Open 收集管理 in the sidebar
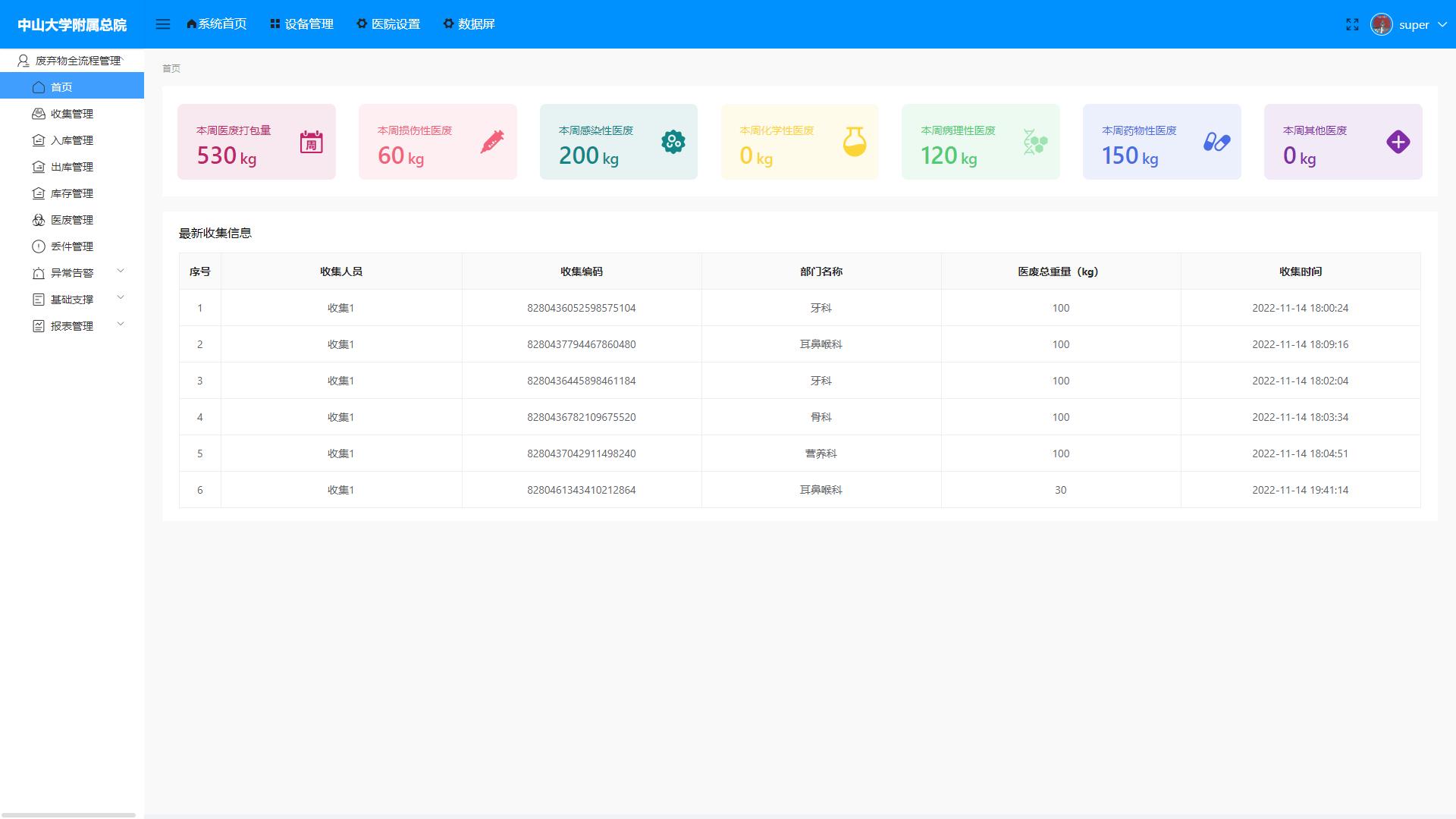Screen dimensions: 1456x819 pyautogui.click(x=72, y=114)
